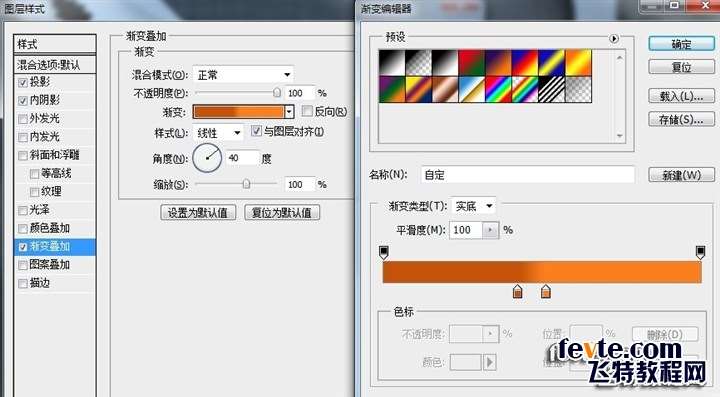Click the 新建(W) new gradient button
This screenshot has height=397, width=720.
pos(681,175)
